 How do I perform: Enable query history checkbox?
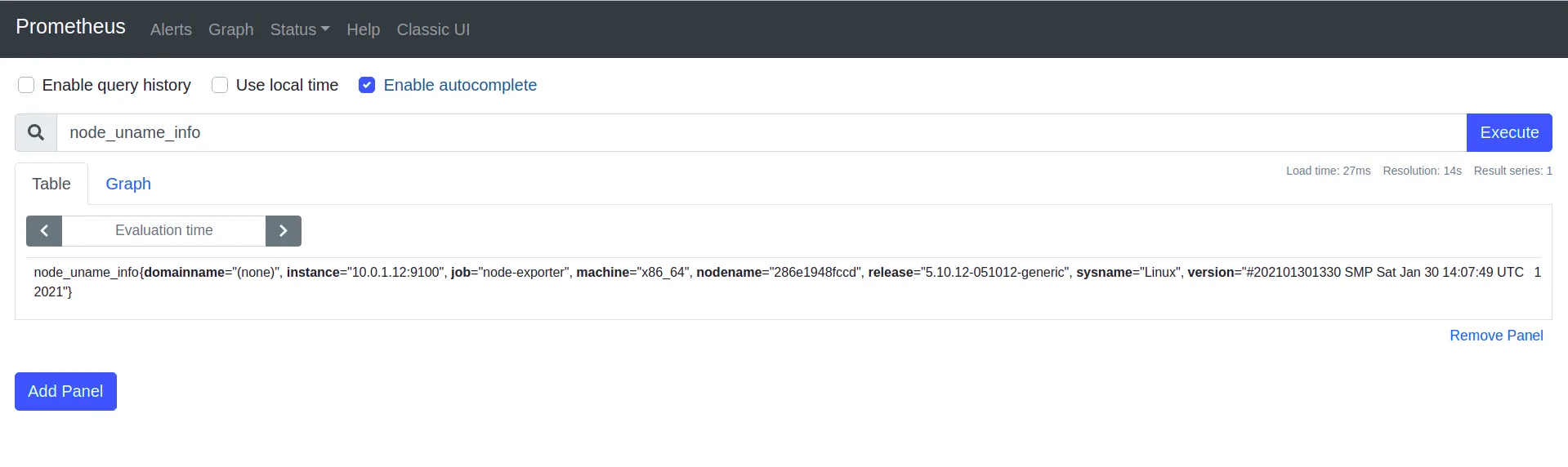(26, 85)
